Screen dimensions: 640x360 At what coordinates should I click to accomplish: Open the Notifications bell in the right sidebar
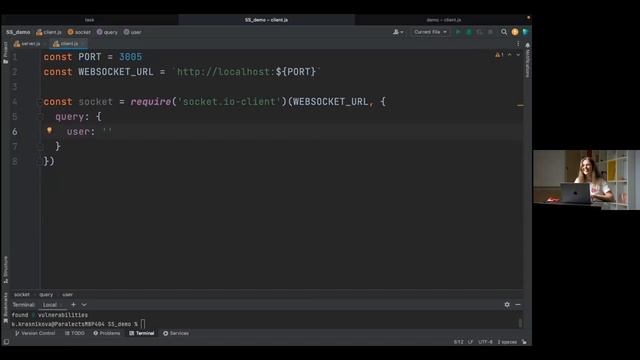click(527, 45)
